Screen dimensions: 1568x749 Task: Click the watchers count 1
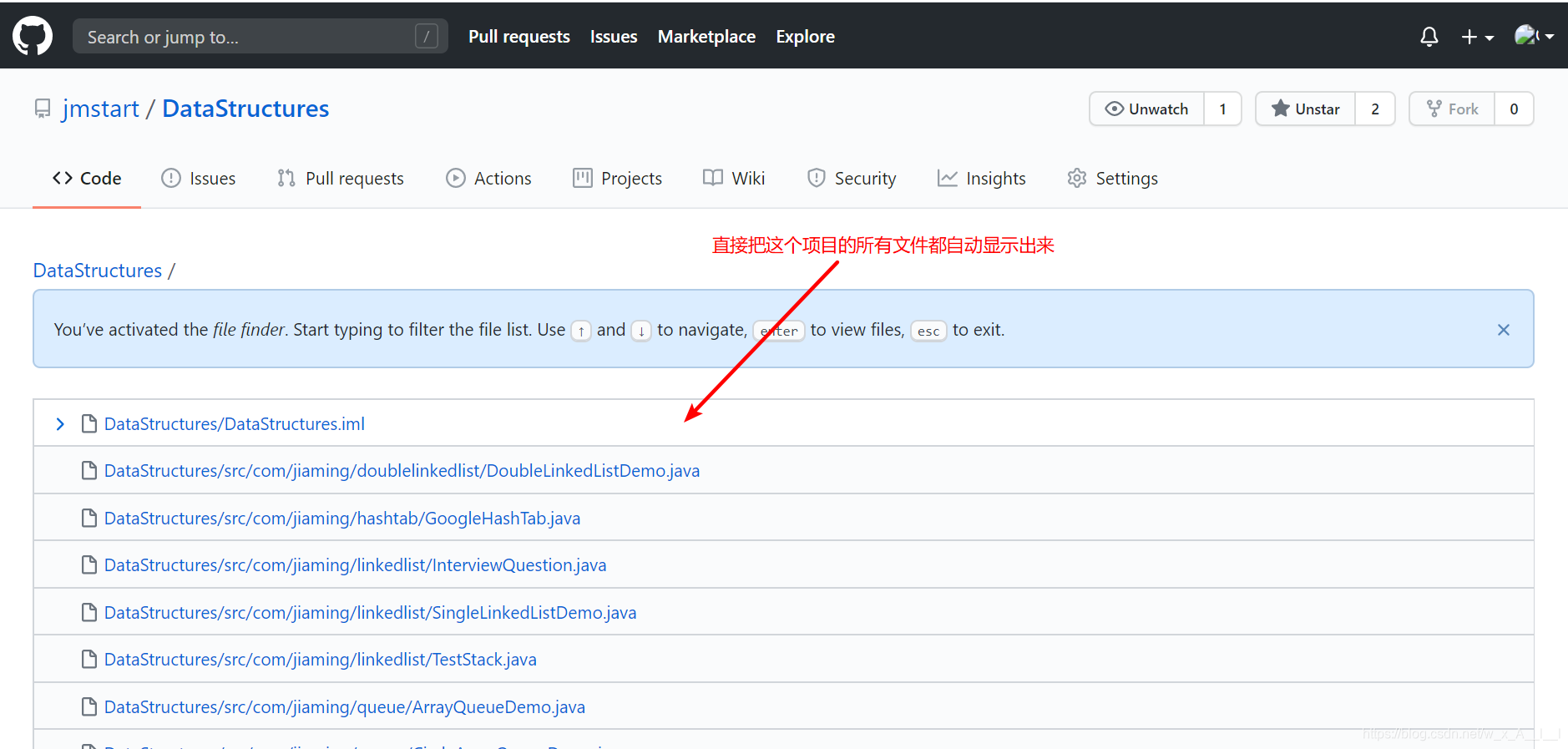click(1222, 109)
